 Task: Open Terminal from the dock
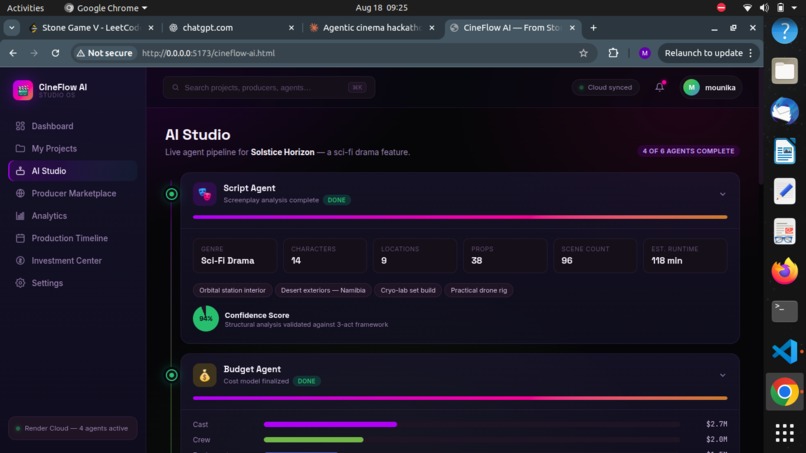[784, 312]
